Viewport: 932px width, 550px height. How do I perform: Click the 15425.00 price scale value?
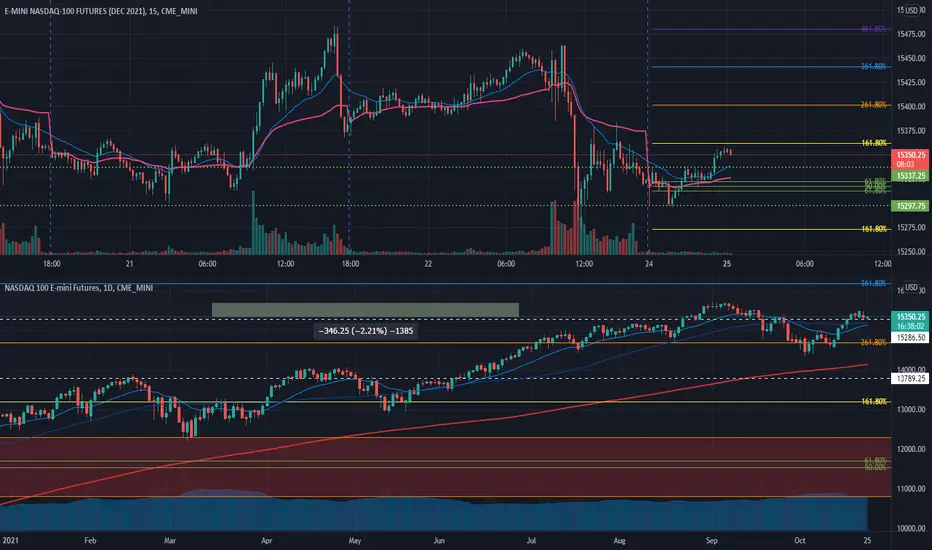pos(911,82)
